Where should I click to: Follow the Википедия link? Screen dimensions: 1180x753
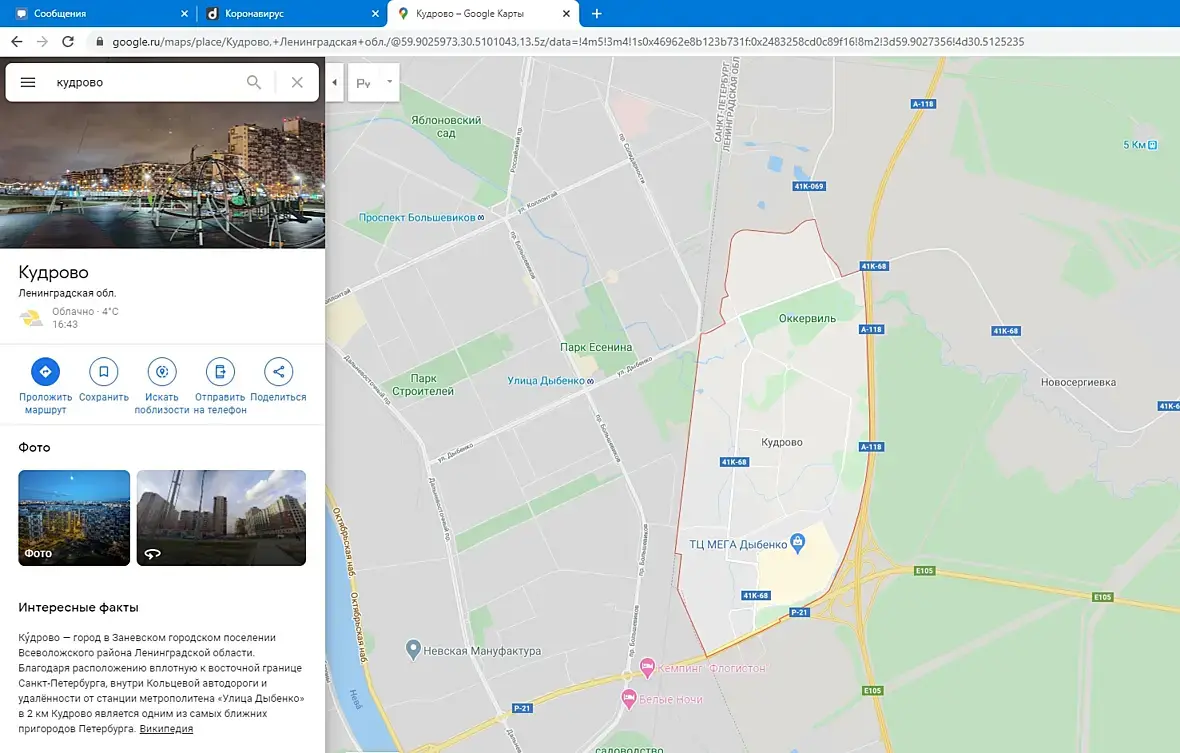166,728
